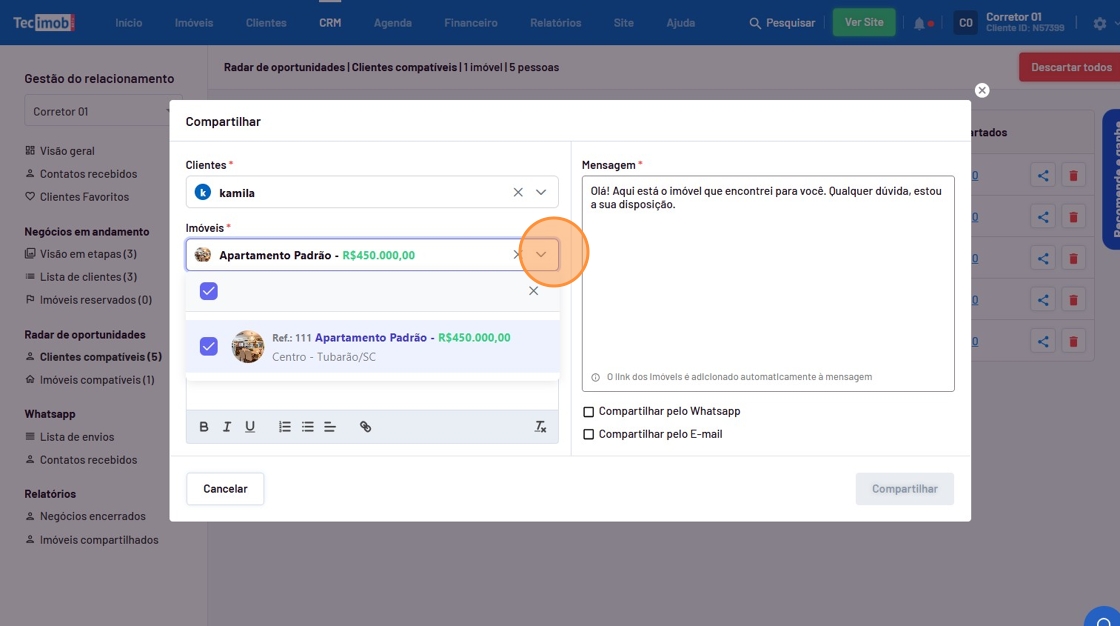
Task: Click the Bold formatting icon
Action: 204,427
